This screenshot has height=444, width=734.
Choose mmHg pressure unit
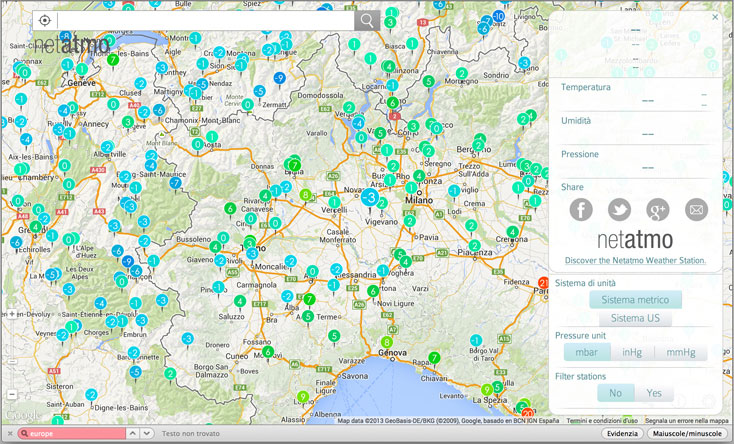pos(680,352)
